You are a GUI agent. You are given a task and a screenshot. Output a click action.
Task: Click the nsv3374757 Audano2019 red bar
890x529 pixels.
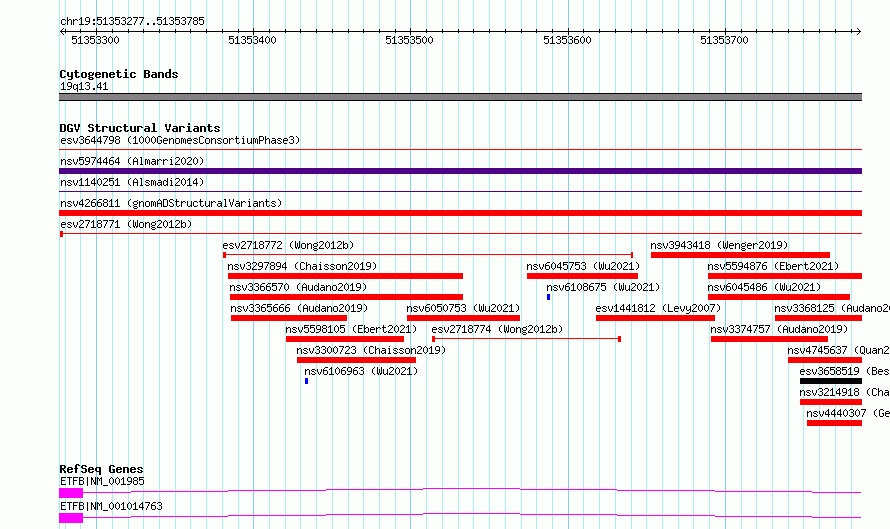click(769, 339)
